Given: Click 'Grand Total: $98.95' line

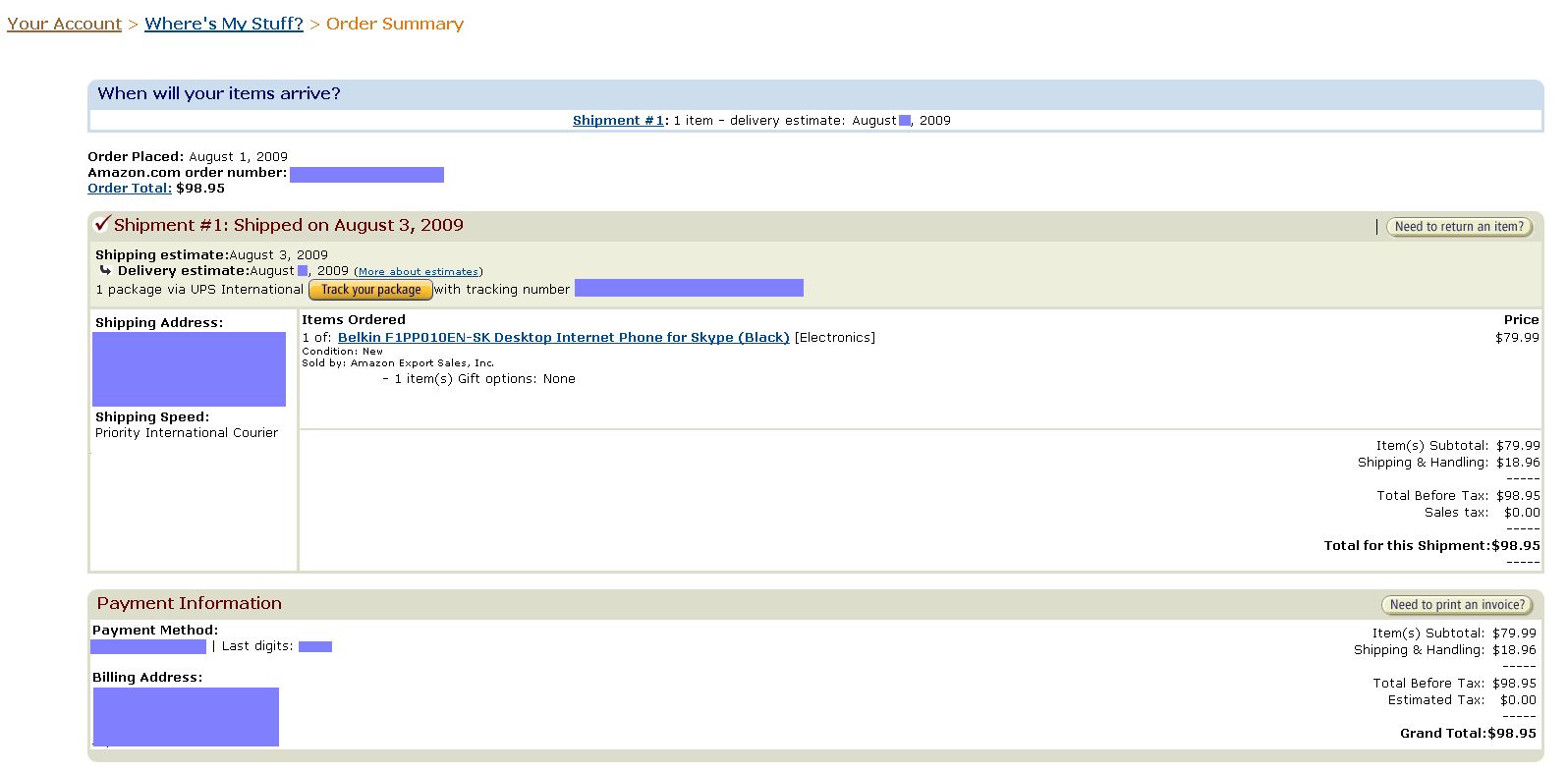Looking at the screenshot, I should pos(1468,734).
